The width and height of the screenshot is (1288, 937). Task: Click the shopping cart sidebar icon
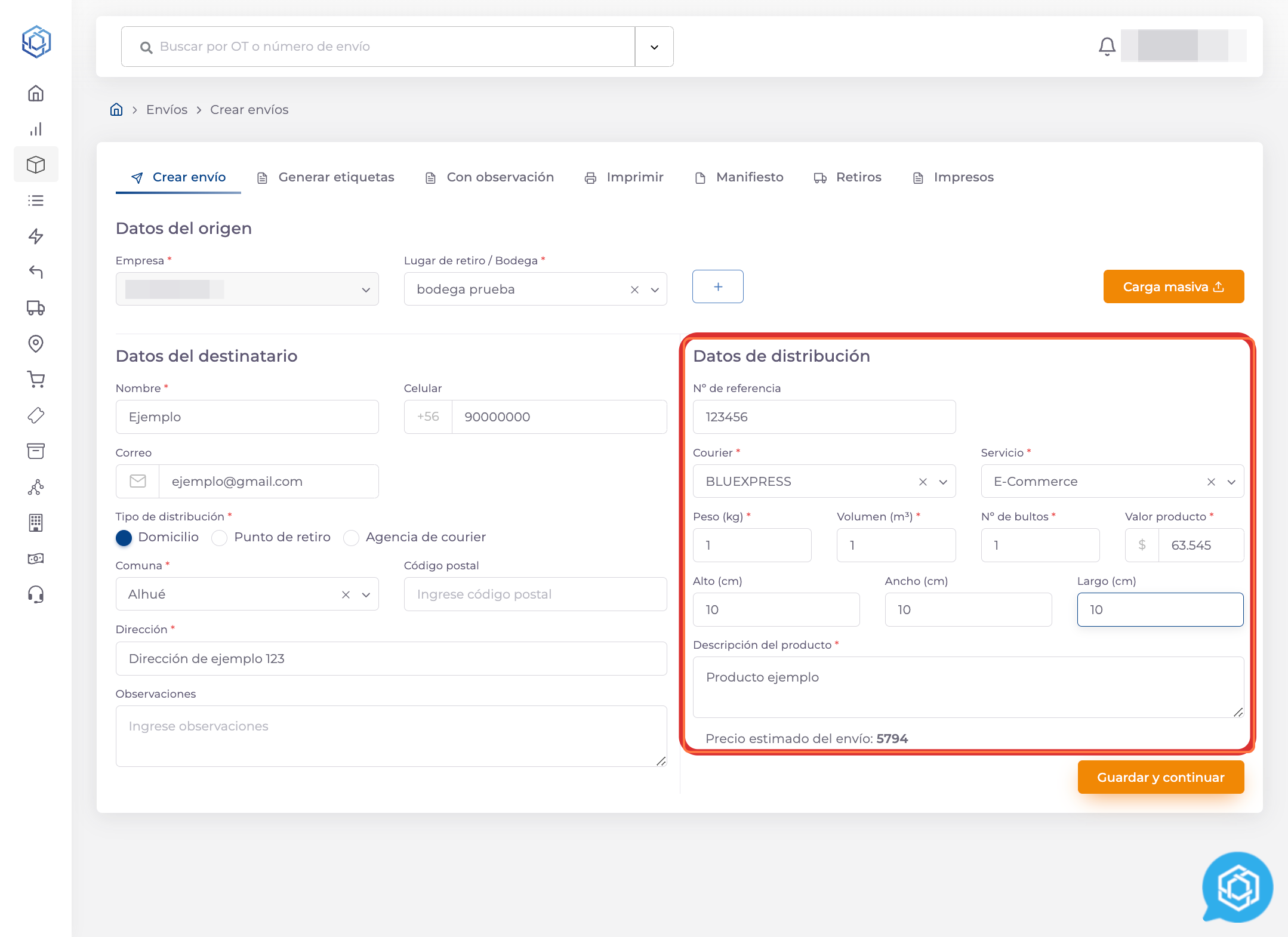36,380
